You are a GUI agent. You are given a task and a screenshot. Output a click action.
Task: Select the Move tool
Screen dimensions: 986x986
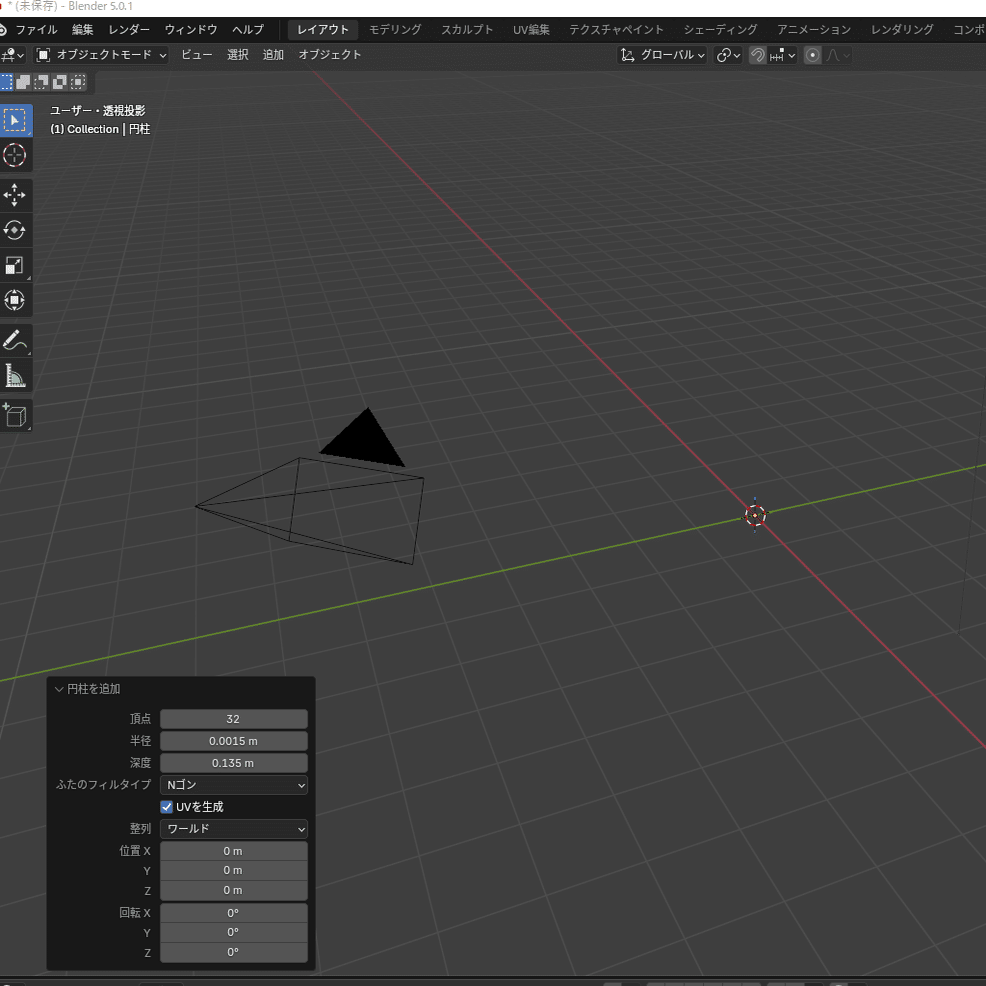click(14, 195)
